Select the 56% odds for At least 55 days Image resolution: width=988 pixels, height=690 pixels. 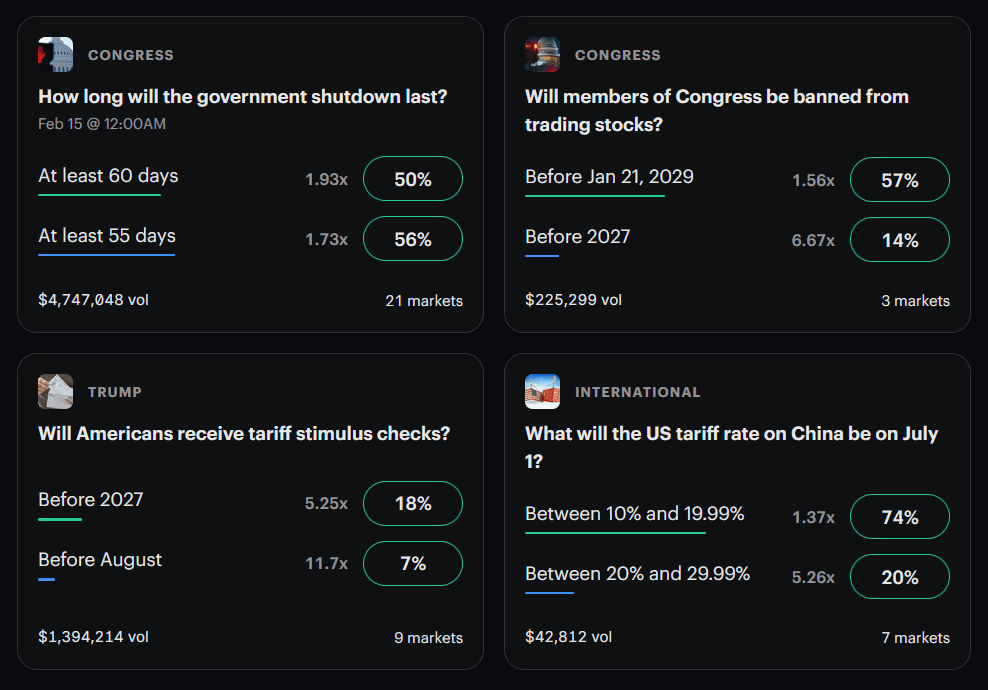pos(412,240)
